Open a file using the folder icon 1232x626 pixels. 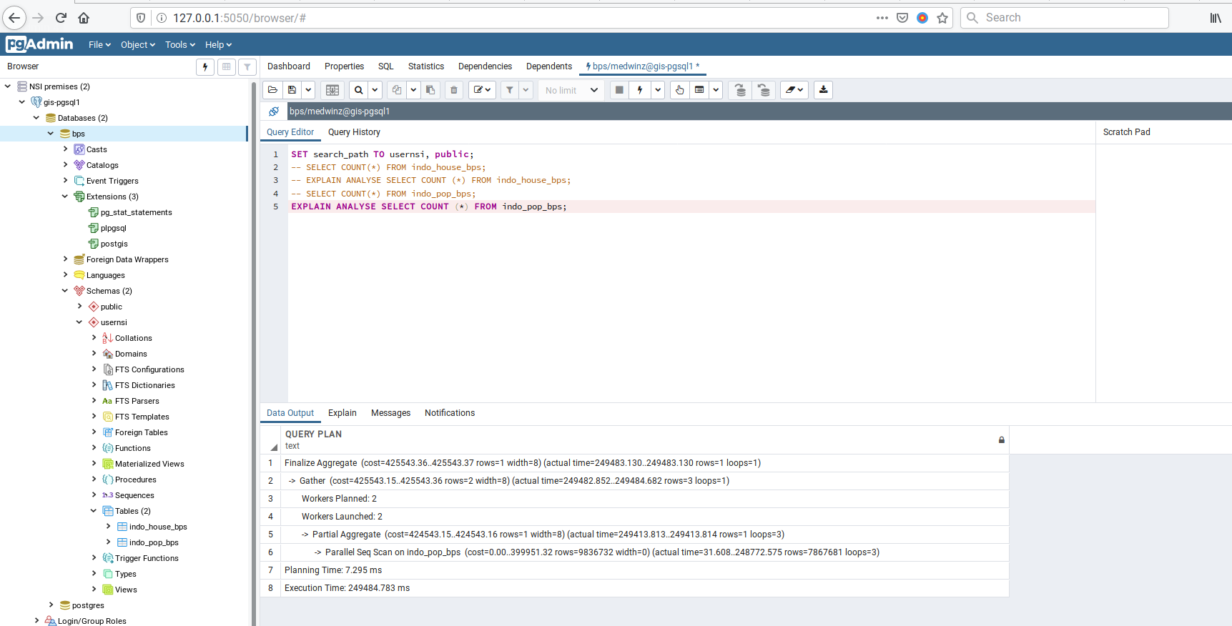tap(272, 90)
